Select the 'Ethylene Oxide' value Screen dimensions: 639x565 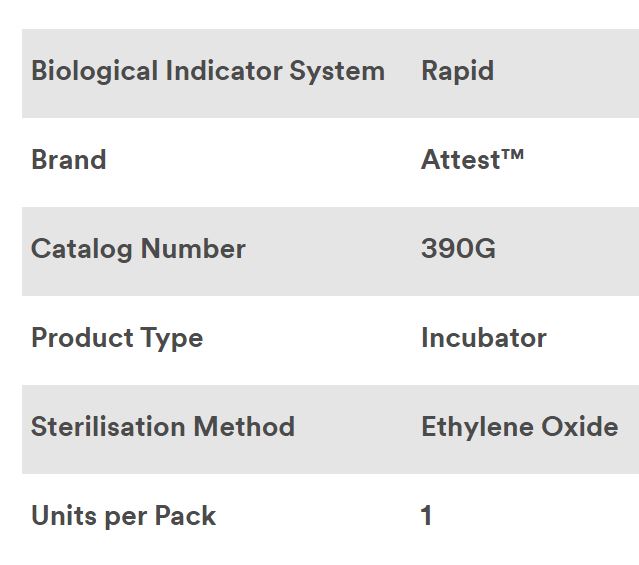point(519,427)
